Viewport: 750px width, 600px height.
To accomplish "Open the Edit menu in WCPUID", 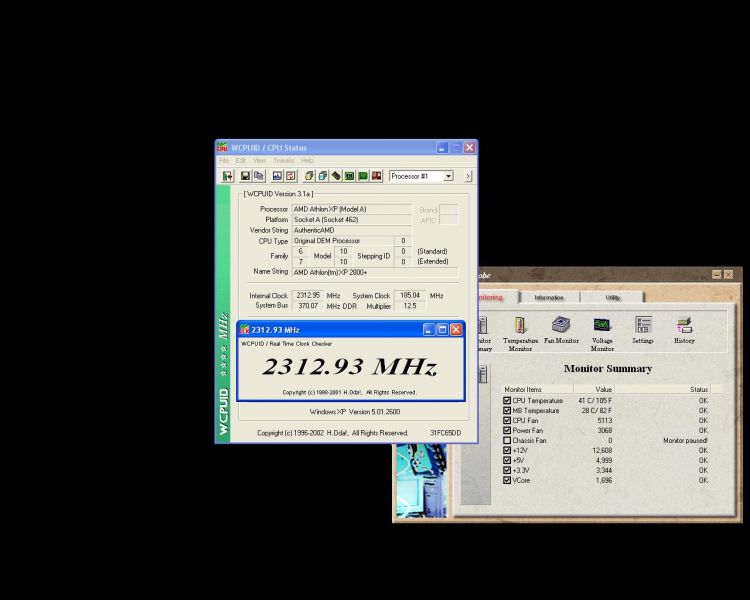I will (241, 160).
